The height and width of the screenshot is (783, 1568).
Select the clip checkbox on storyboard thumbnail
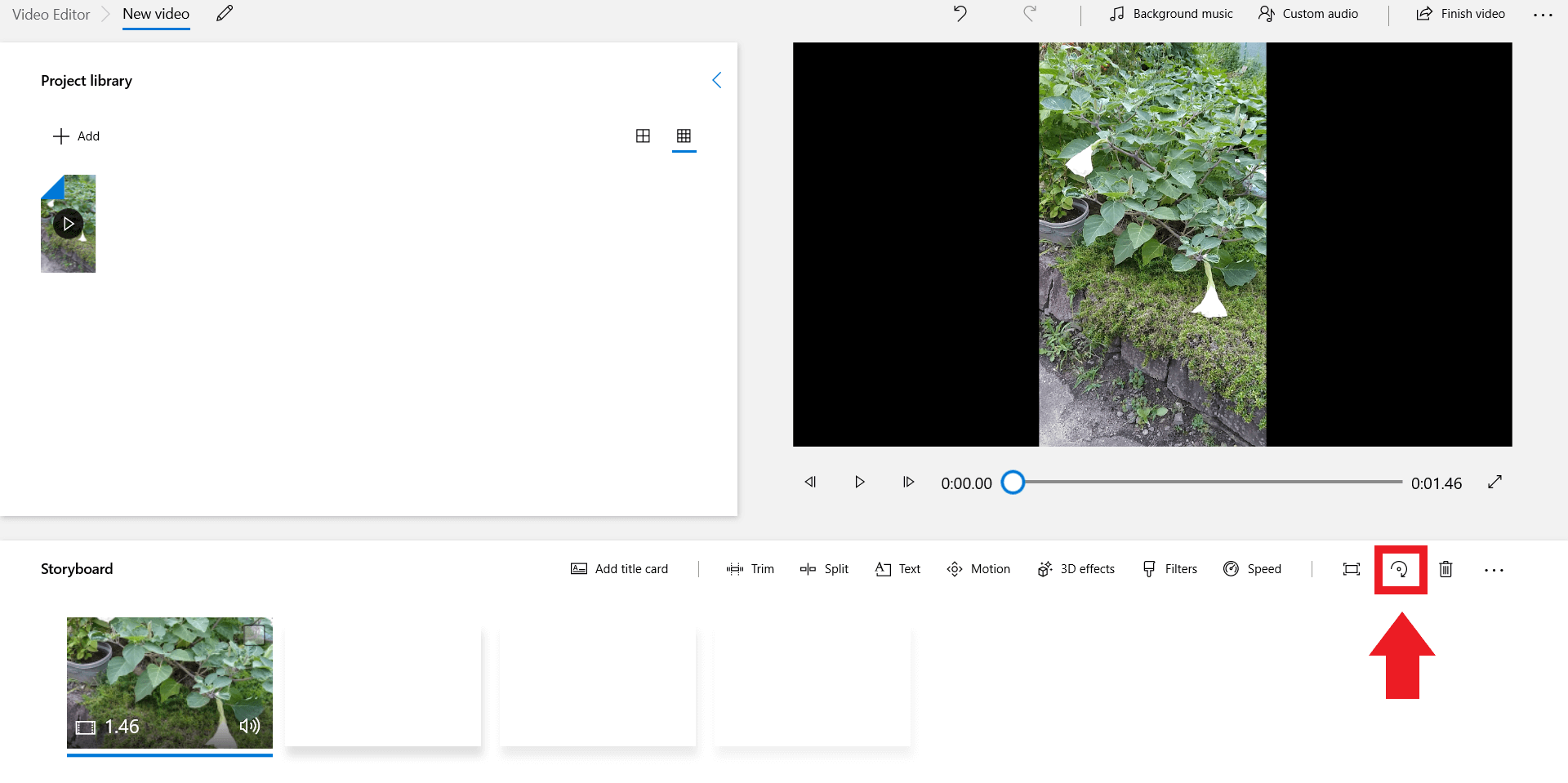(x=254, y=634)
